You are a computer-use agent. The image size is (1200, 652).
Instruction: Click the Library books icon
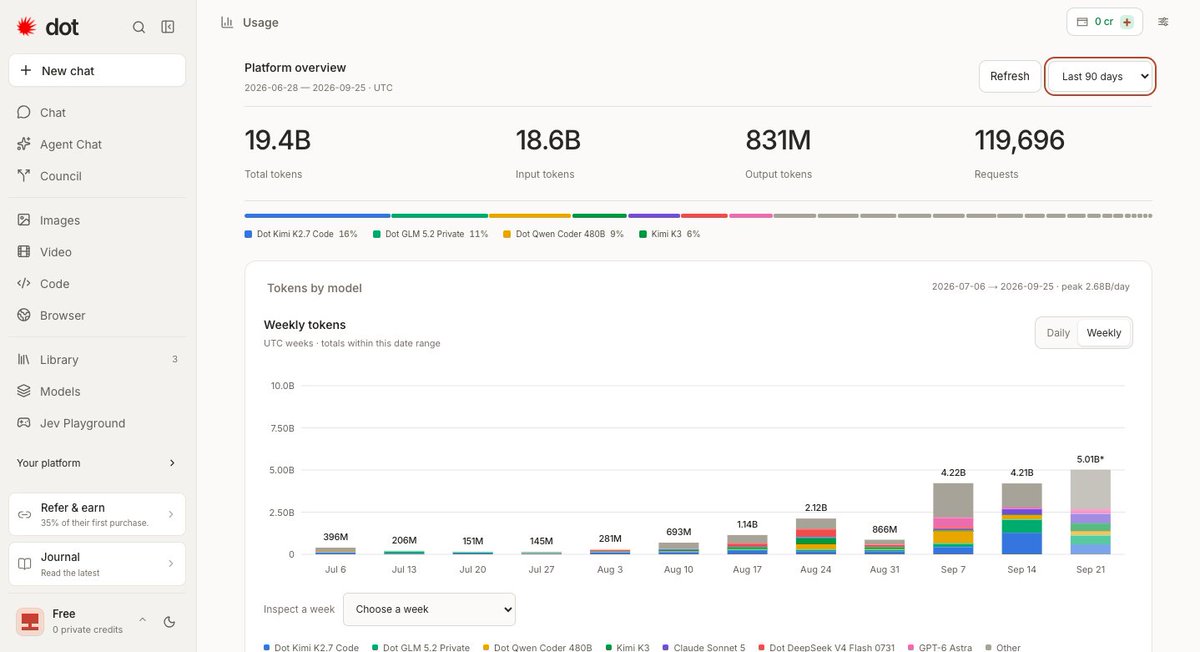pos(24,359)
